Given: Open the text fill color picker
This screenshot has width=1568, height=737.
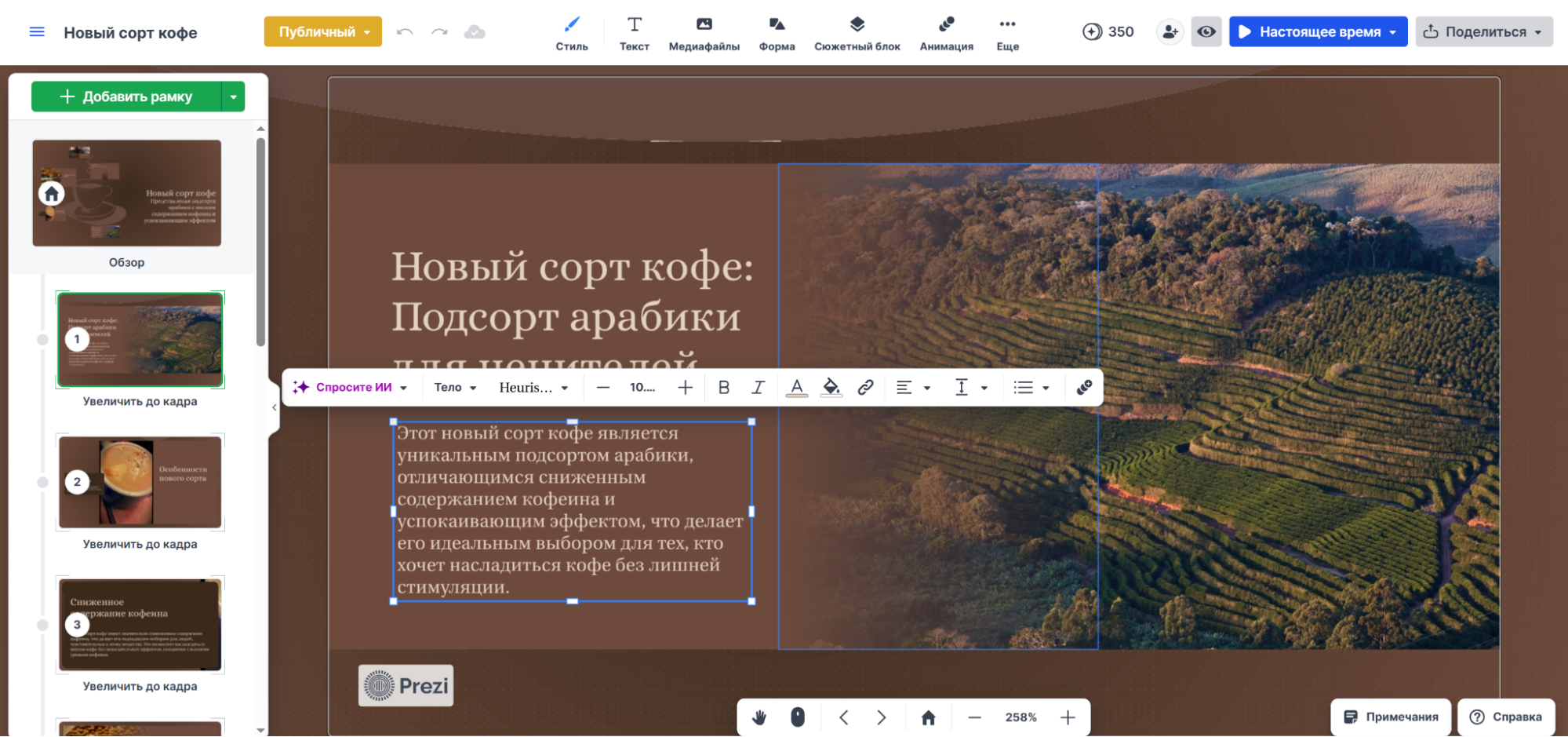Looking at the screenshot, I should coord(831,387).
